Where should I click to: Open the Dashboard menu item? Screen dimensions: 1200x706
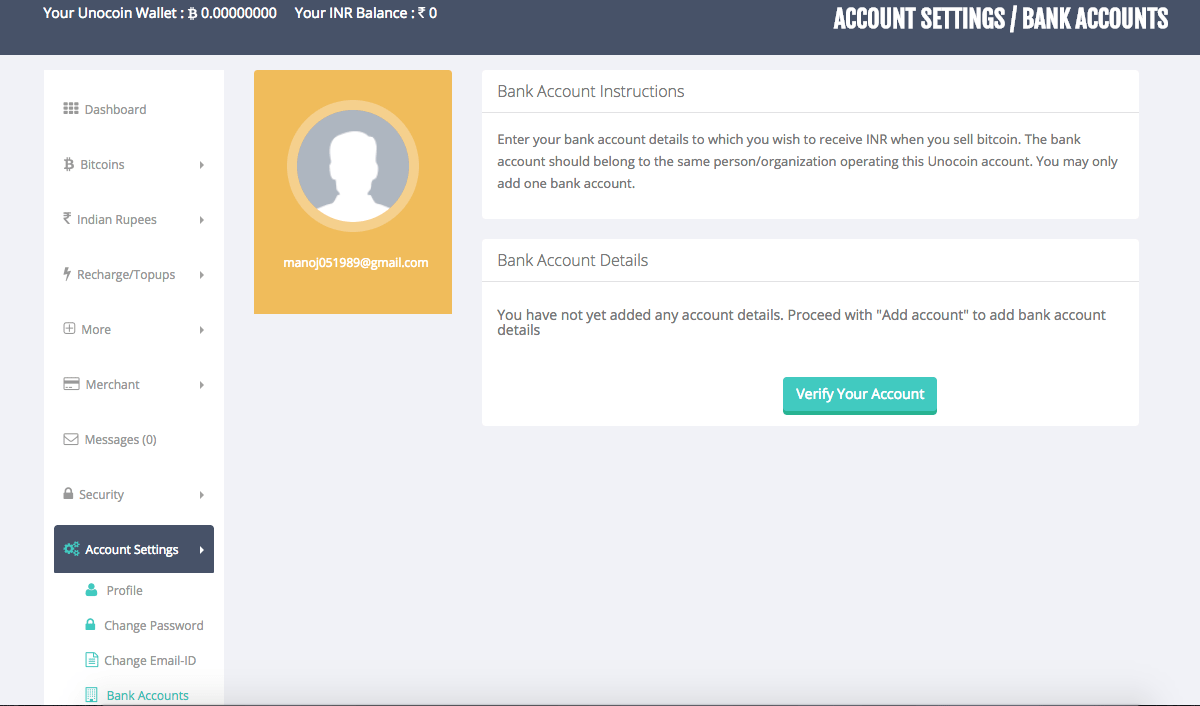[x=134, y=109]
